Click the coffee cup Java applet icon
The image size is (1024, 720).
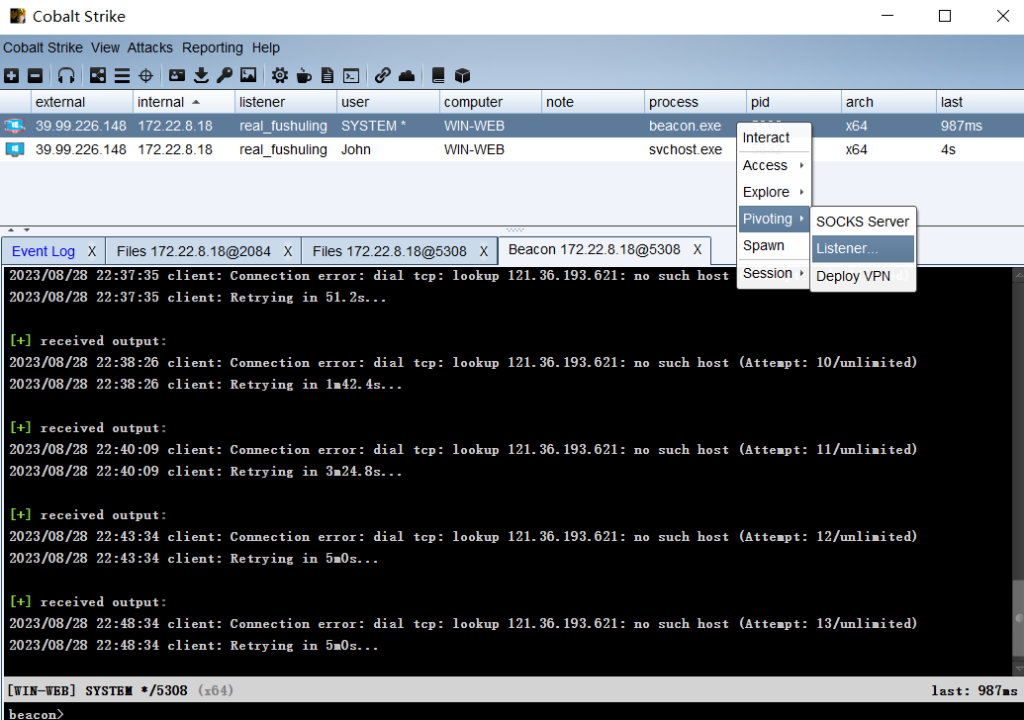[x=304, y=76]
